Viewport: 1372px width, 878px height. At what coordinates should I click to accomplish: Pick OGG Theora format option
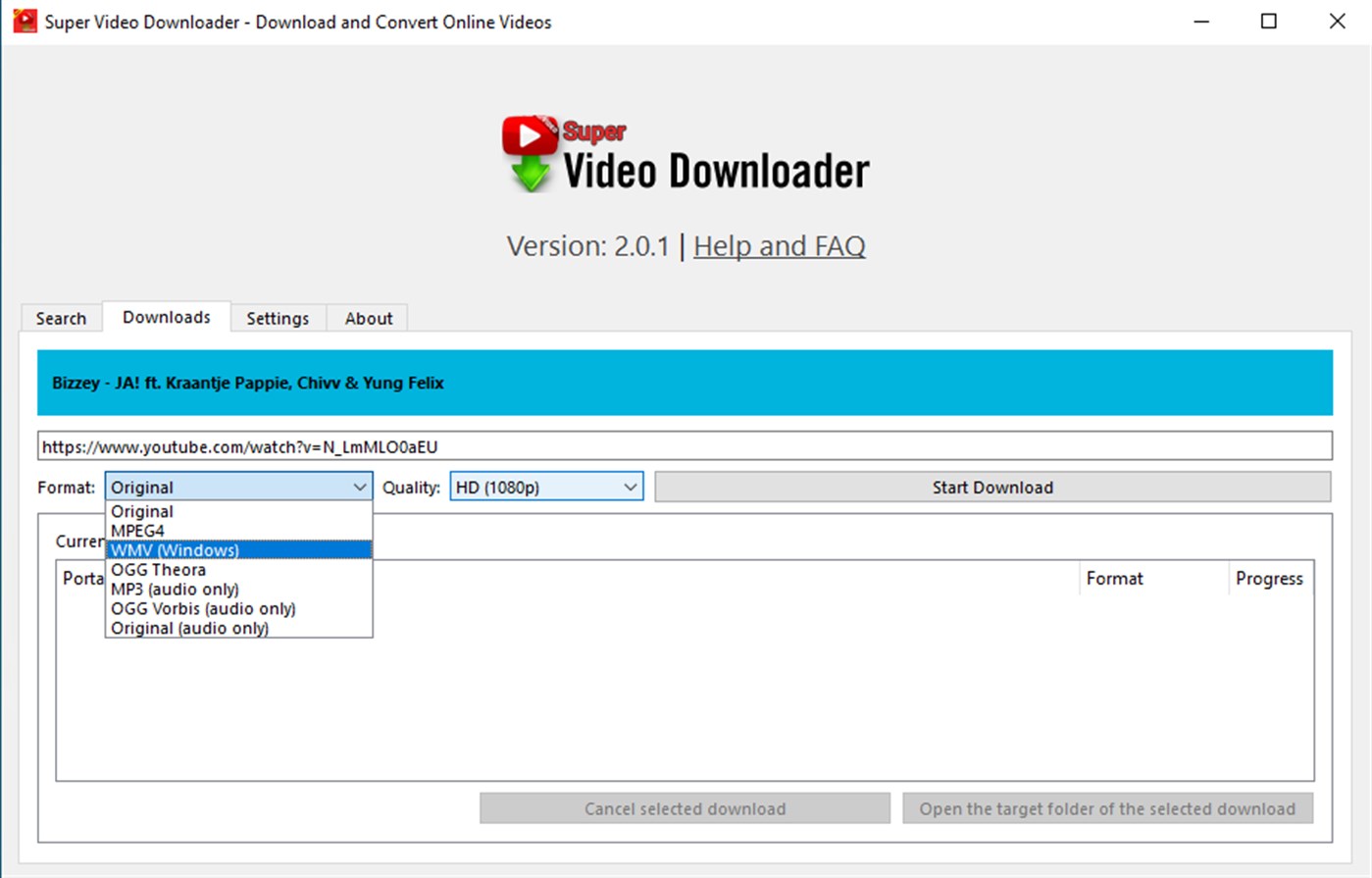238,570
